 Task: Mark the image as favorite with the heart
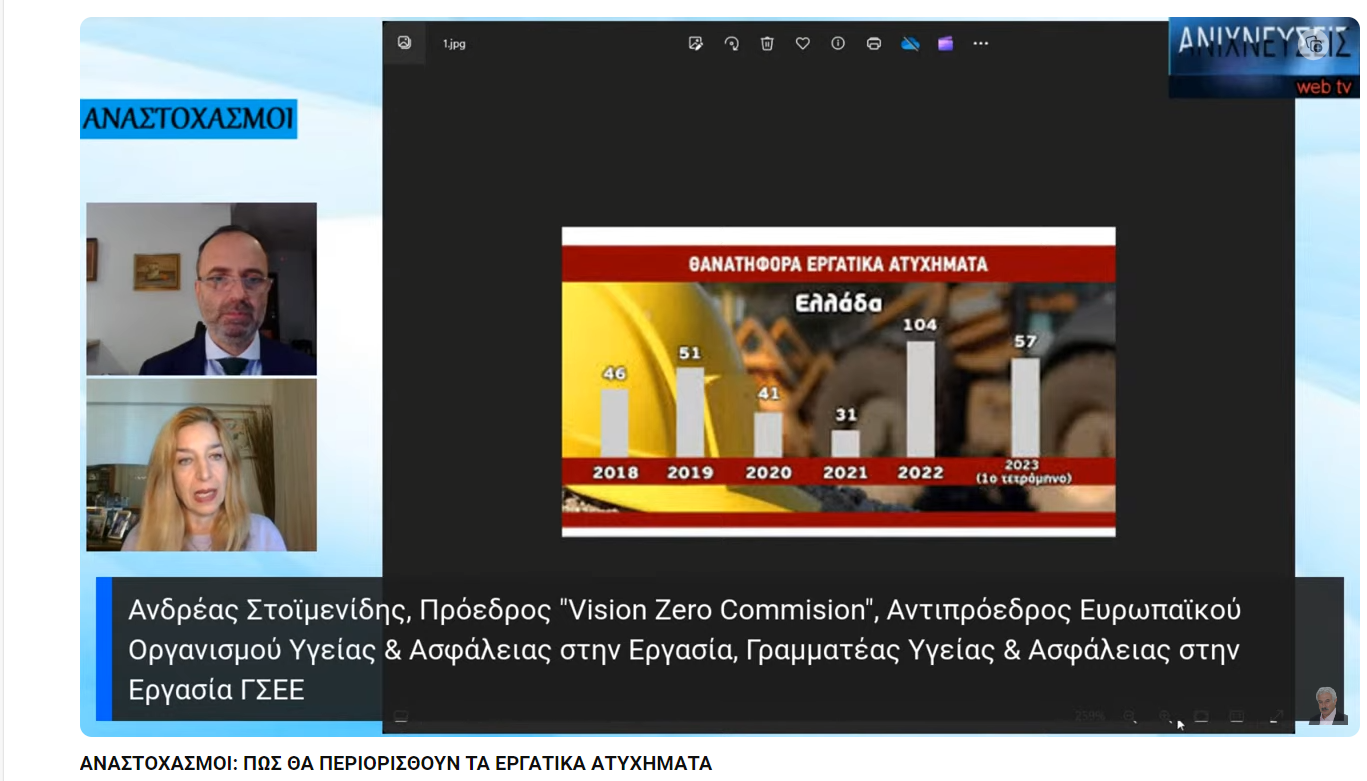[x=802, y=43]
